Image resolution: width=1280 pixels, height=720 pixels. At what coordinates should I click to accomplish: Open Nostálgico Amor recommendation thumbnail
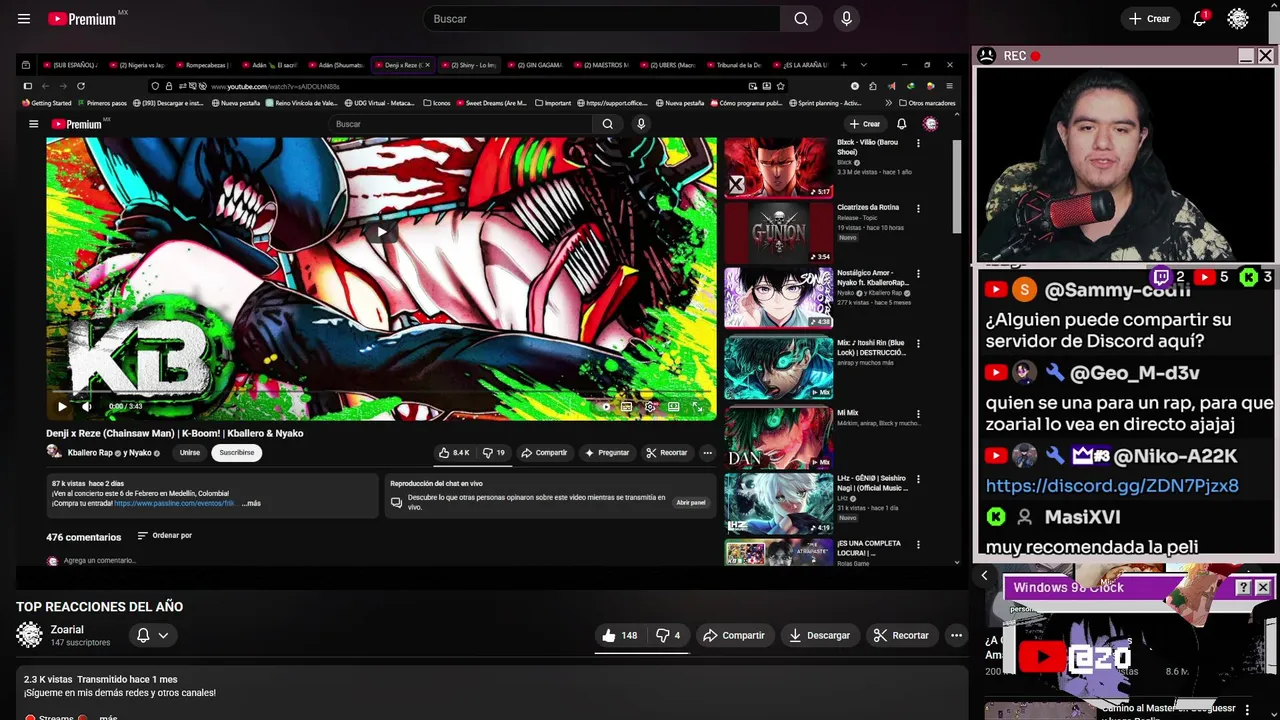click(778, 298)
